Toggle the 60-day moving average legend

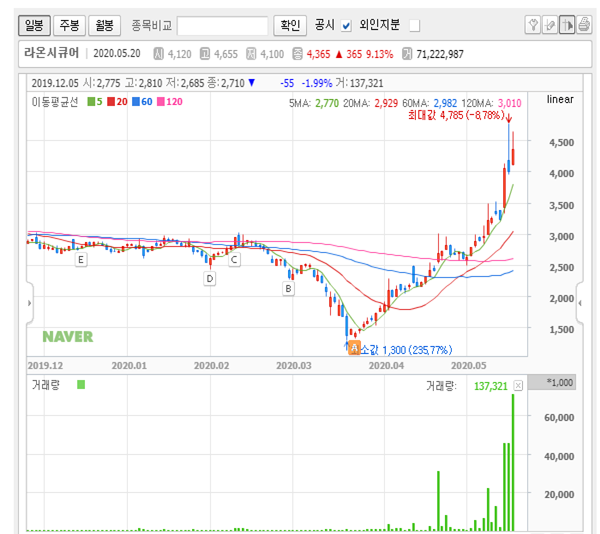point(142,102)
